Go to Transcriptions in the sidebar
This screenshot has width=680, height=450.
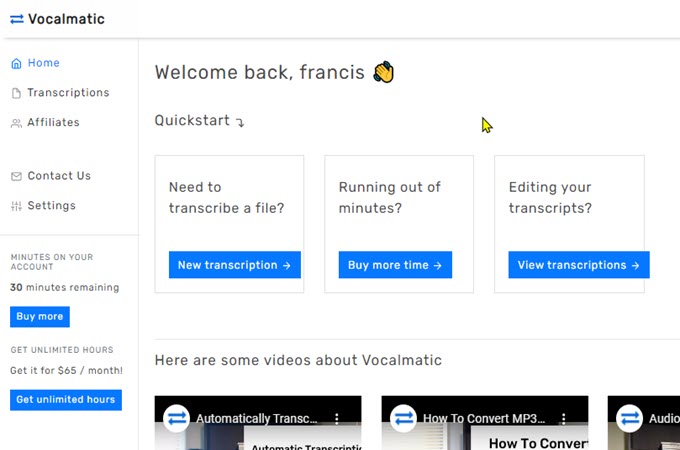68,93
